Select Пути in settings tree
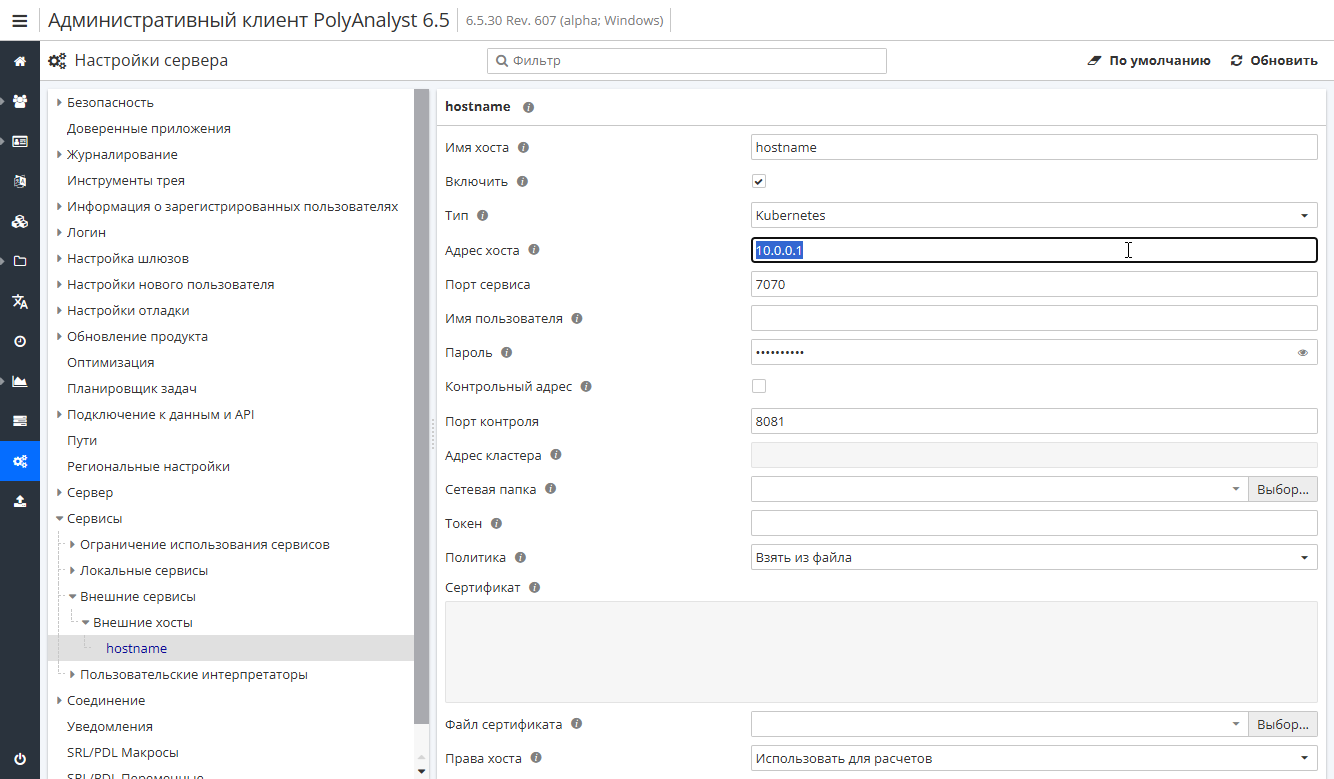Image resolution: width=1334 pixels, height=779 pixels. click(x=82, y=440)
